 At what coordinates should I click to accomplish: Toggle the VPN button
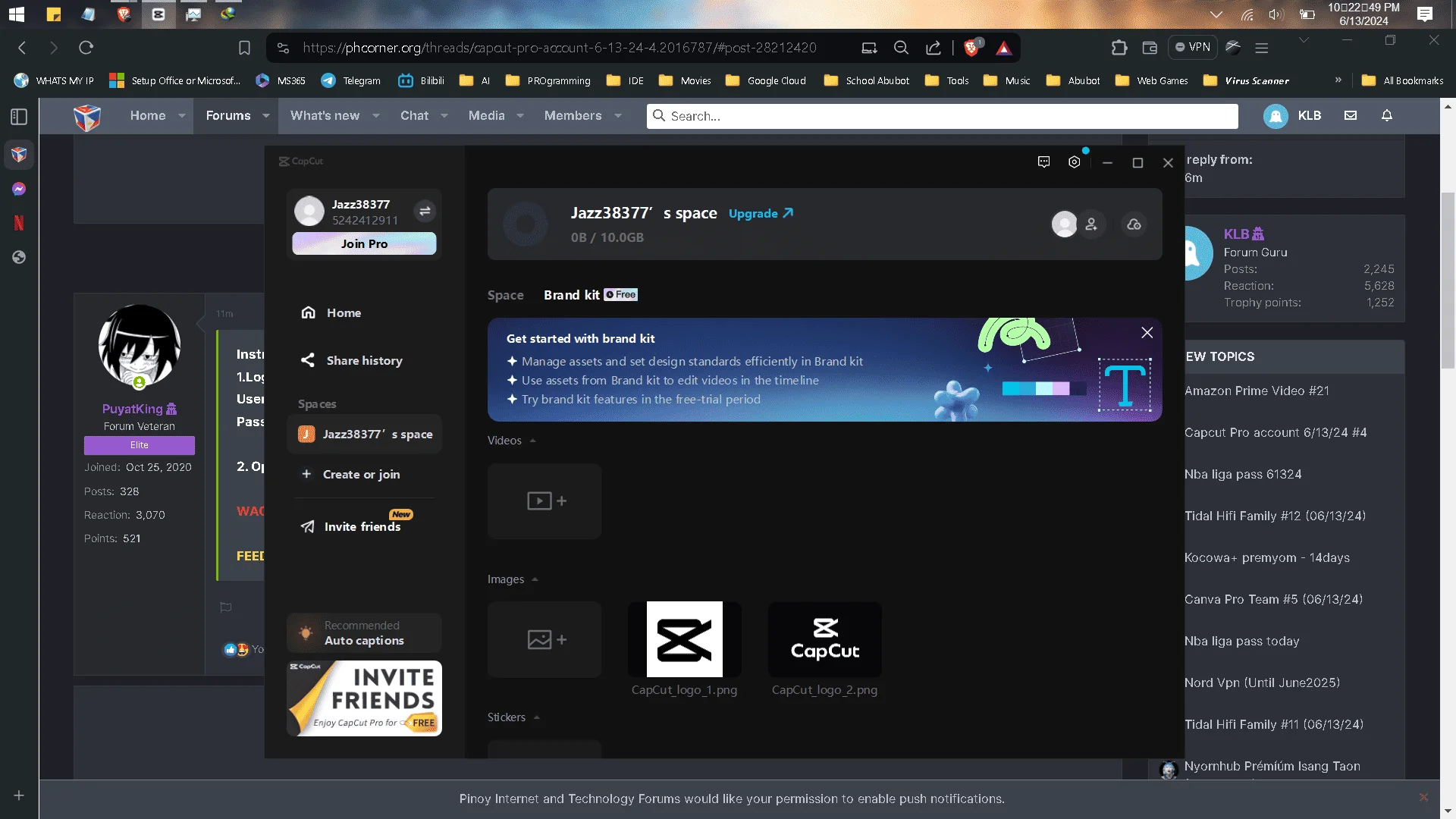coord(1193,47)
